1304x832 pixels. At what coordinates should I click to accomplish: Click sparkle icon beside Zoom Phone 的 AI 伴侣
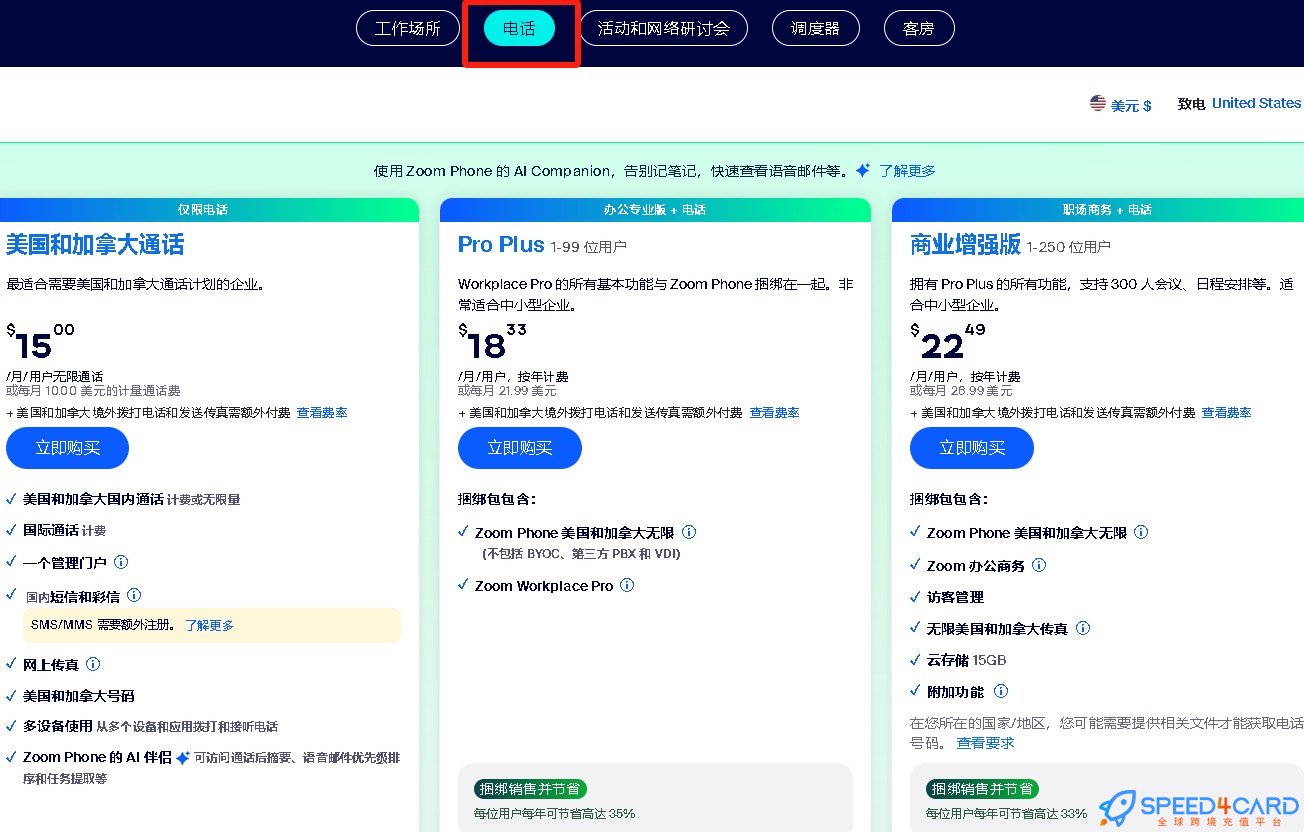(183, 758)
